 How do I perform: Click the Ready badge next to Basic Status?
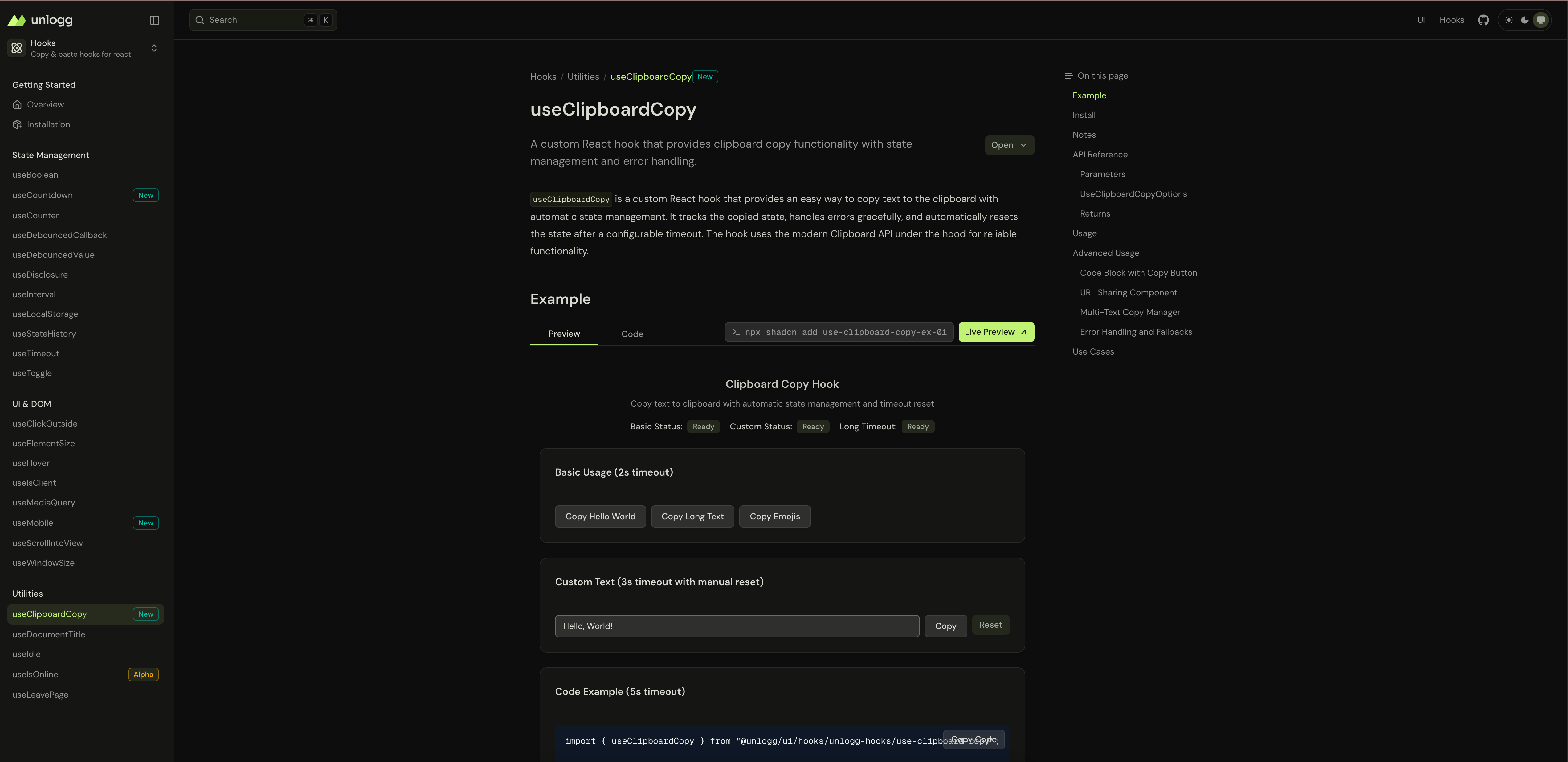(x=703, y=426)
